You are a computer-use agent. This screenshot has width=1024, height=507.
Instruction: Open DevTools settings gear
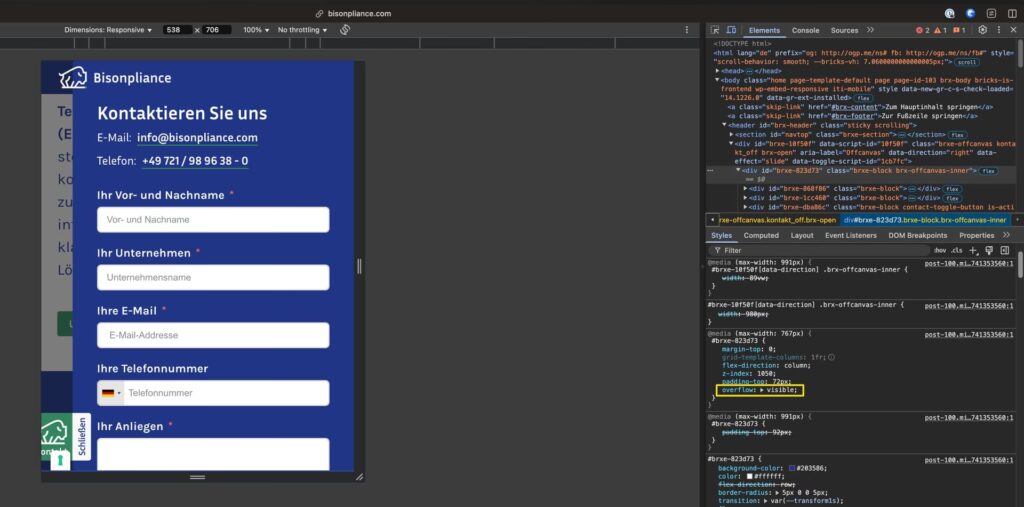(982, 30)
